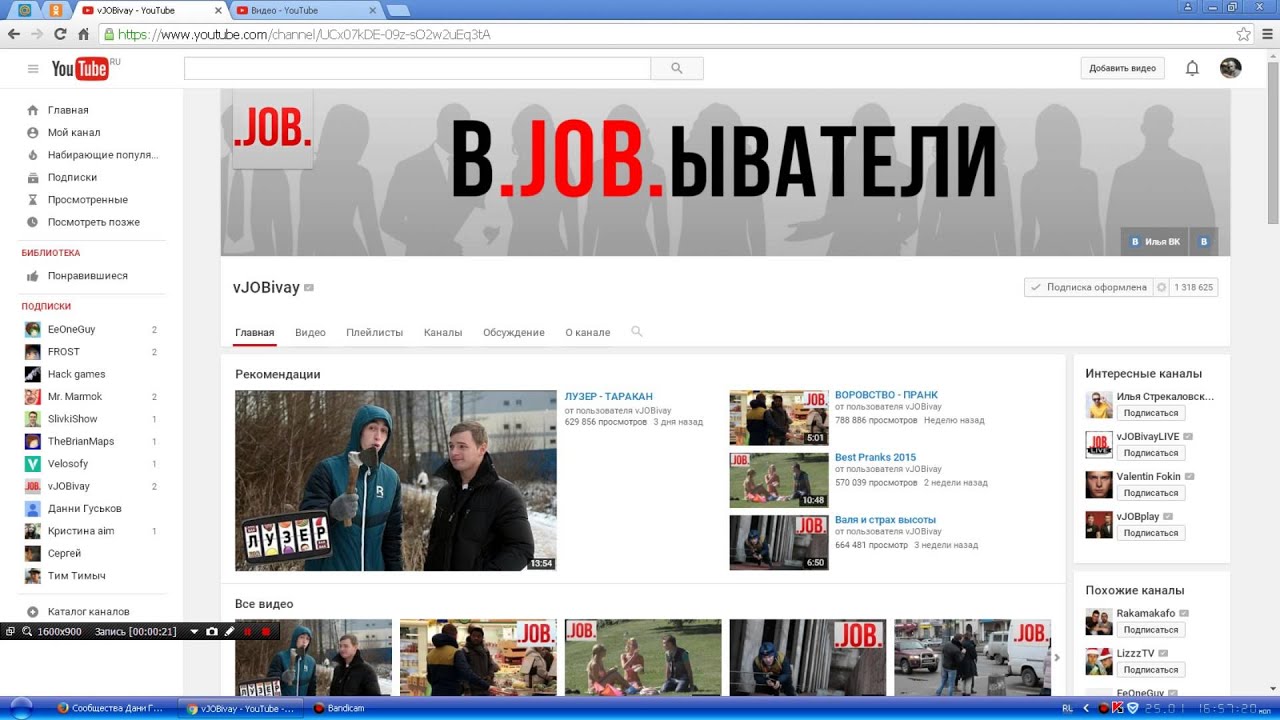Open the 6:50 Валя video thumbnail
Viewport: 1280px width, 720px height.
pos(779,542)
